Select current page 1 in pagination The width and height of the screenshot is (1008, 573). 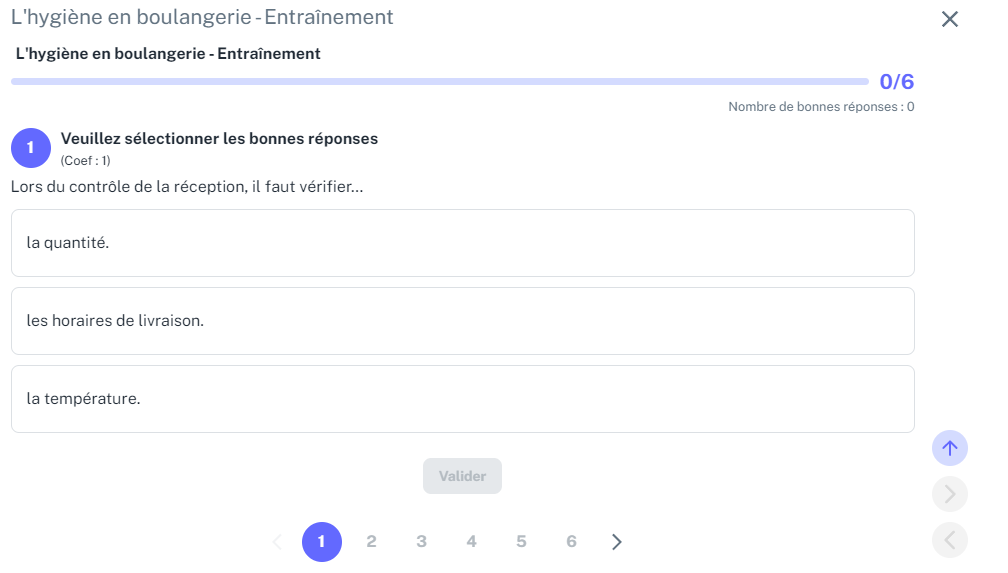(x=322, y=542)
